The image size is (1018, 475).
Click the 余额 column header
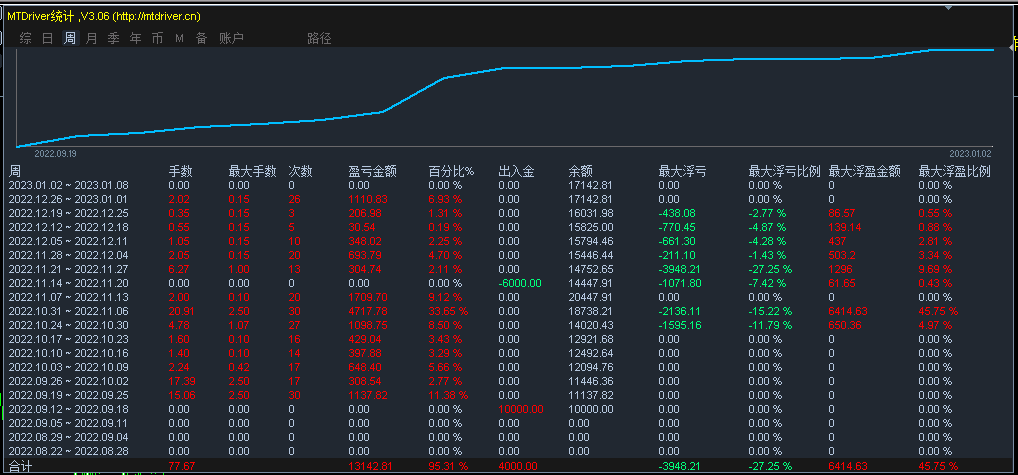tap(580, 171)
